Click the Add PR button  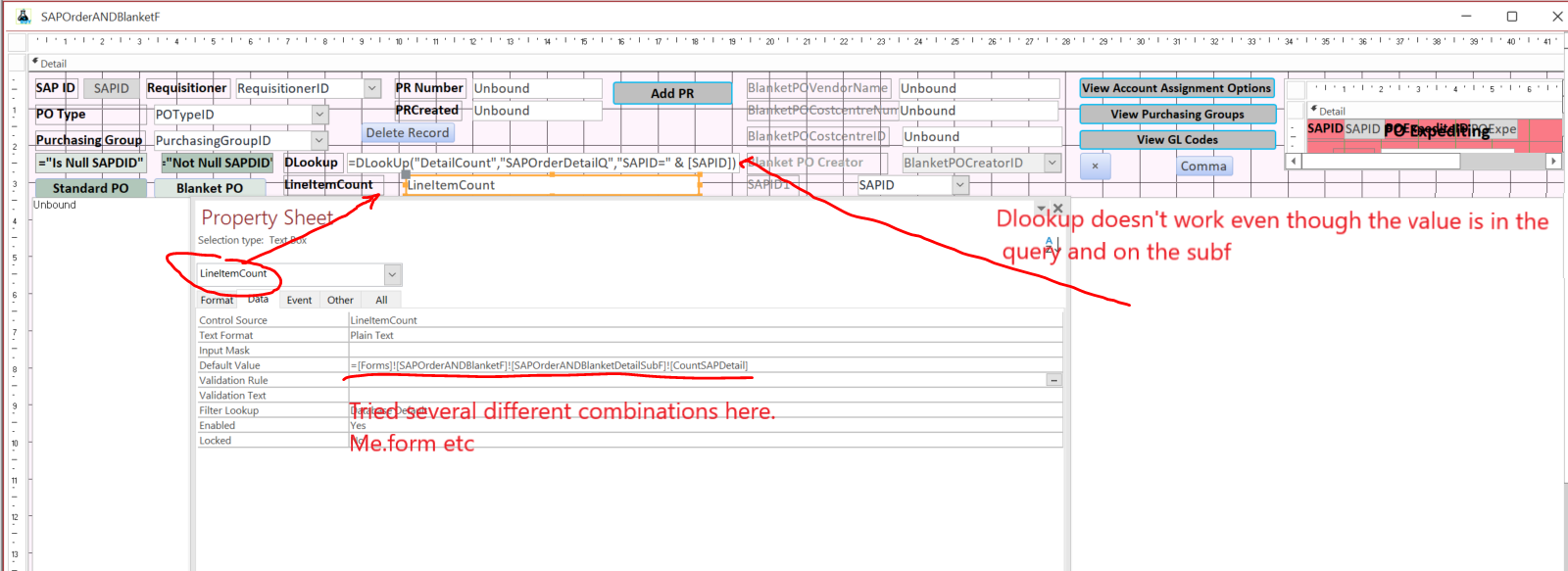point(672,93)
